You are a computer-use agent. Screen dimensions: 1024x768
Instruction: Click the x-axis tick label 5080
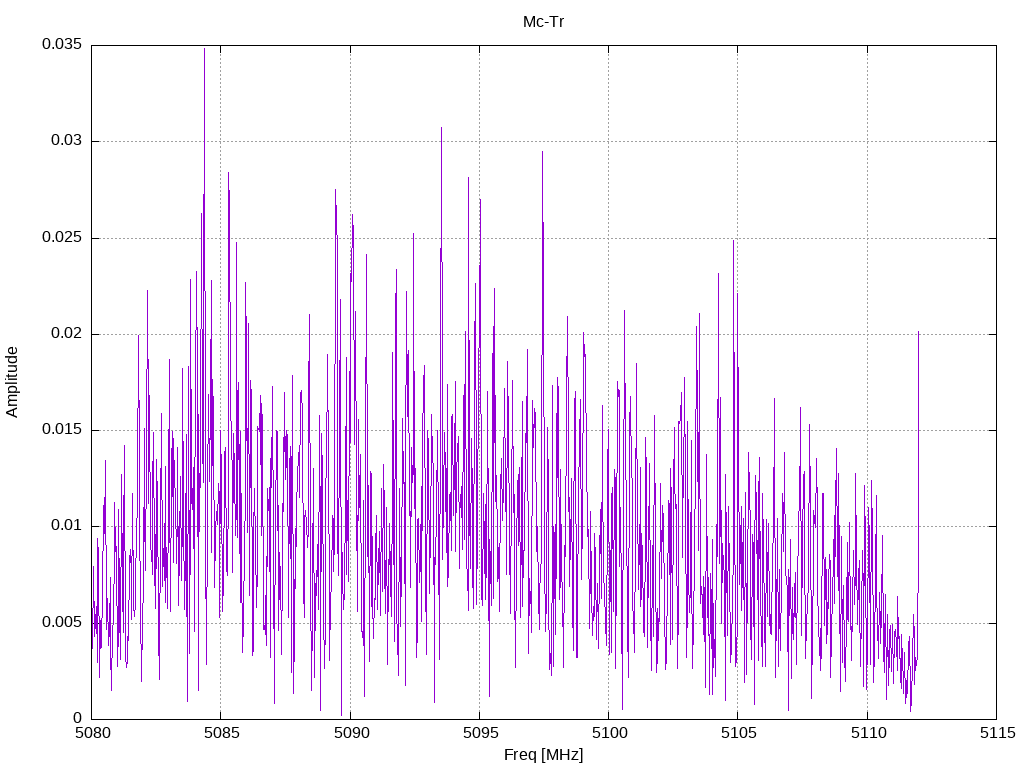(x=92, y=733)
